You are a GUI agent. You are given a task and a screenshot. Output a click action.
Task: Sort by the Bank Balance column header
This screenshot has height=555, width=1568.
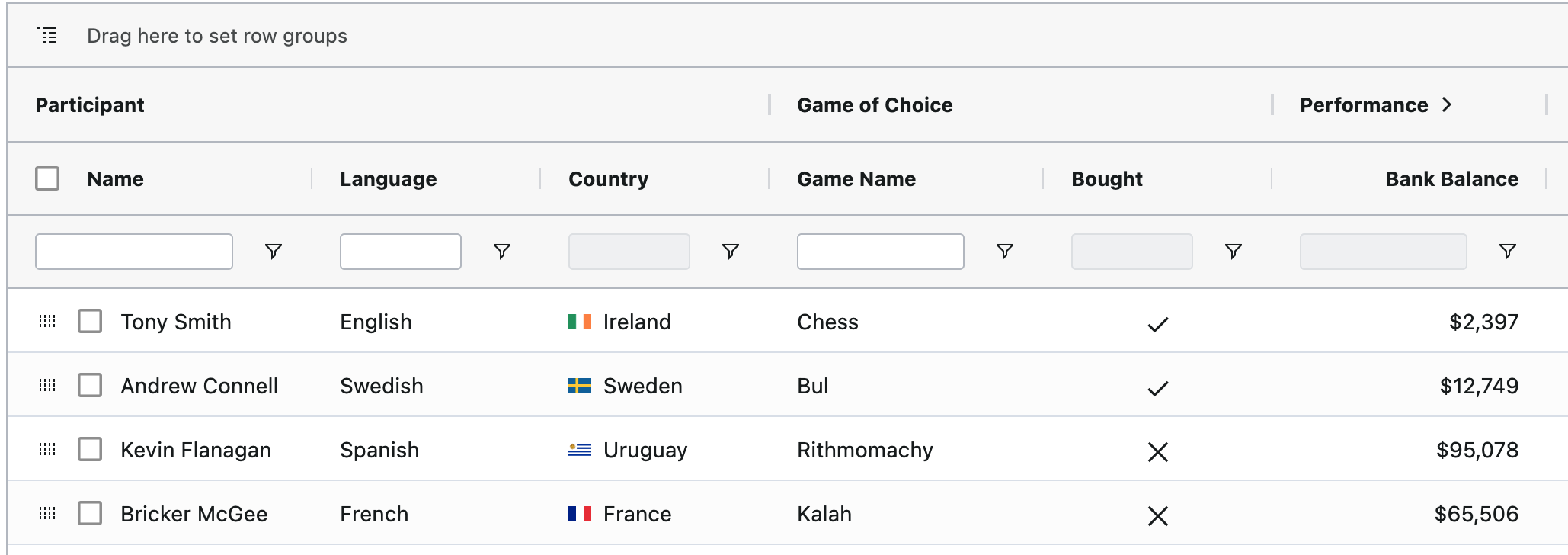point(1451,179)
